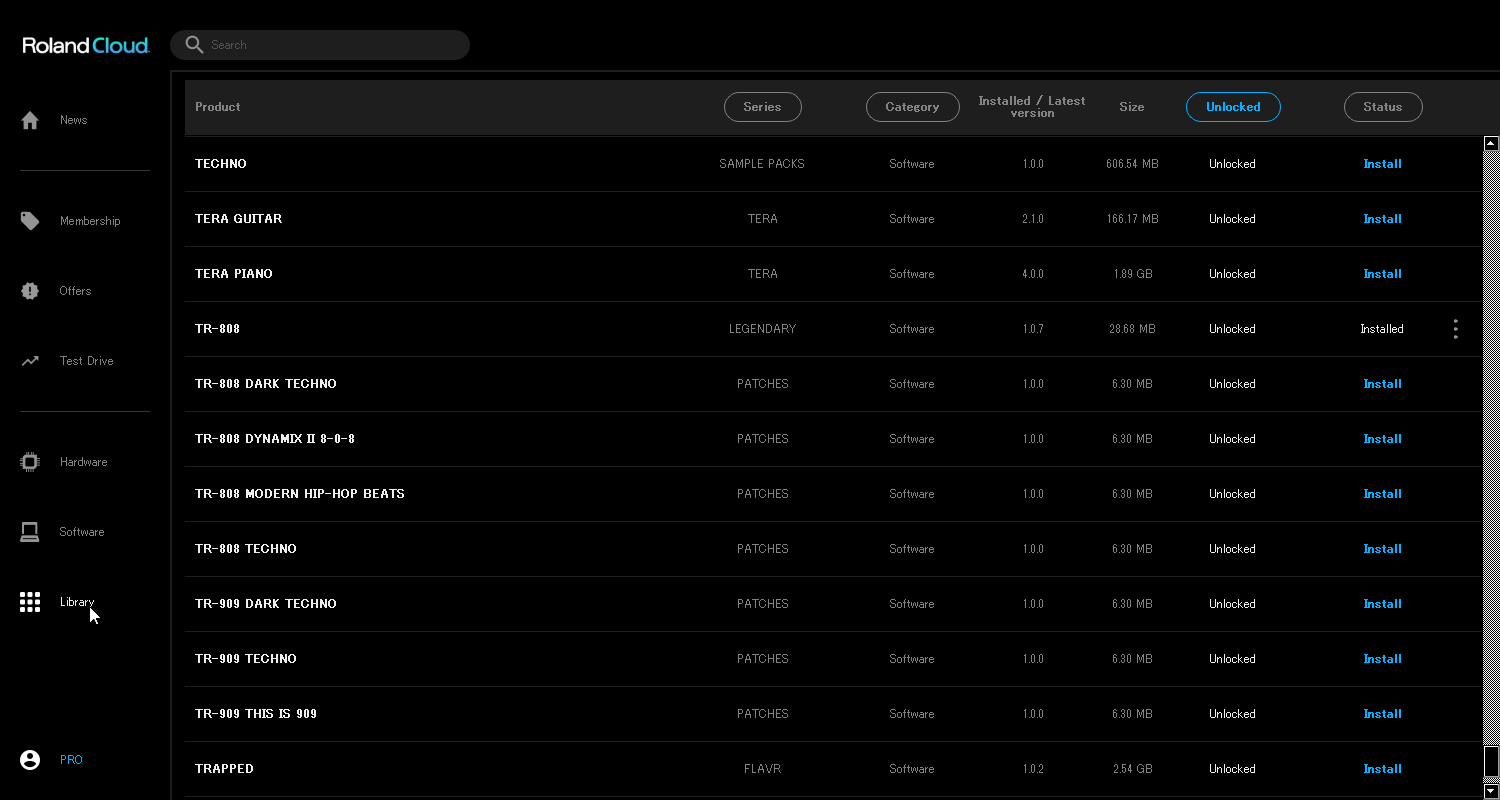1500x800 pixels.
Task: Select the TERA GUITAR product name
Action: [x=239, y=219]
